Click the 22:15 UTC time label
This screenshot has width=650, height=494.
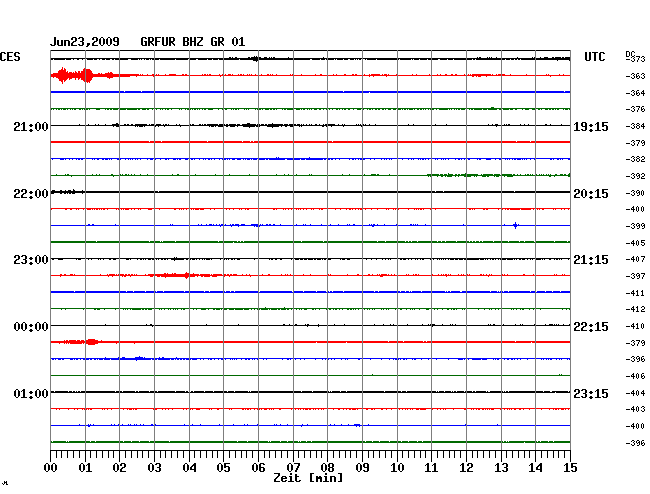click(591, 327)
